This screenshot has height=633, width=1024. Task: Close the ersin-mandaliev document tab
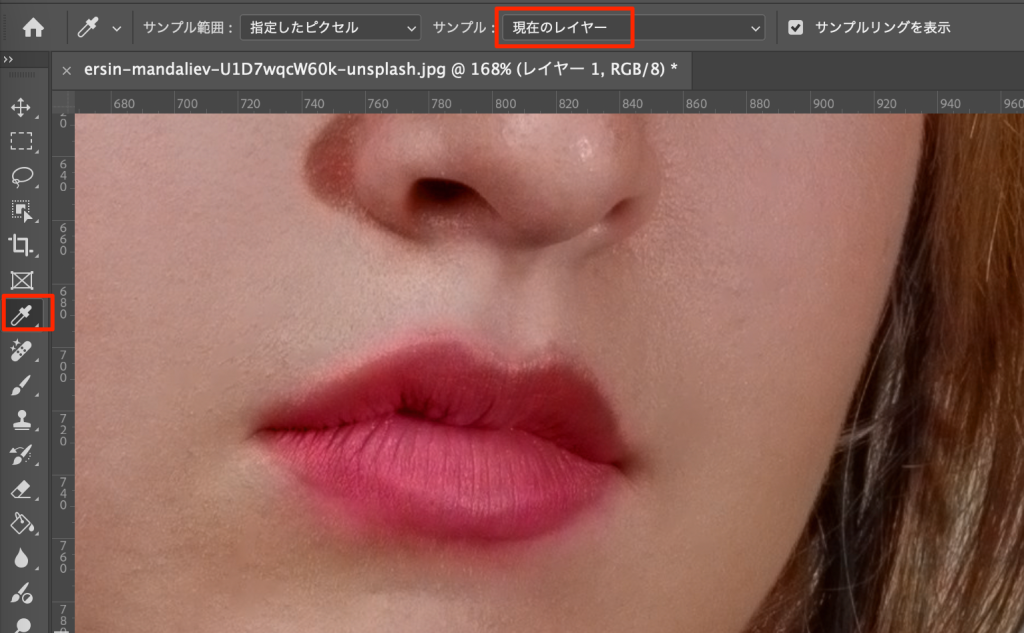click(x=67, y=71)
